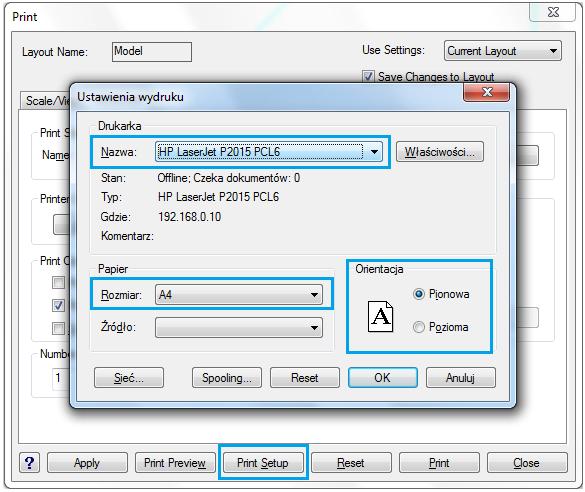Toggle Save Changes to Layout checkbox
585x492 pixels.
click(368, 76)
